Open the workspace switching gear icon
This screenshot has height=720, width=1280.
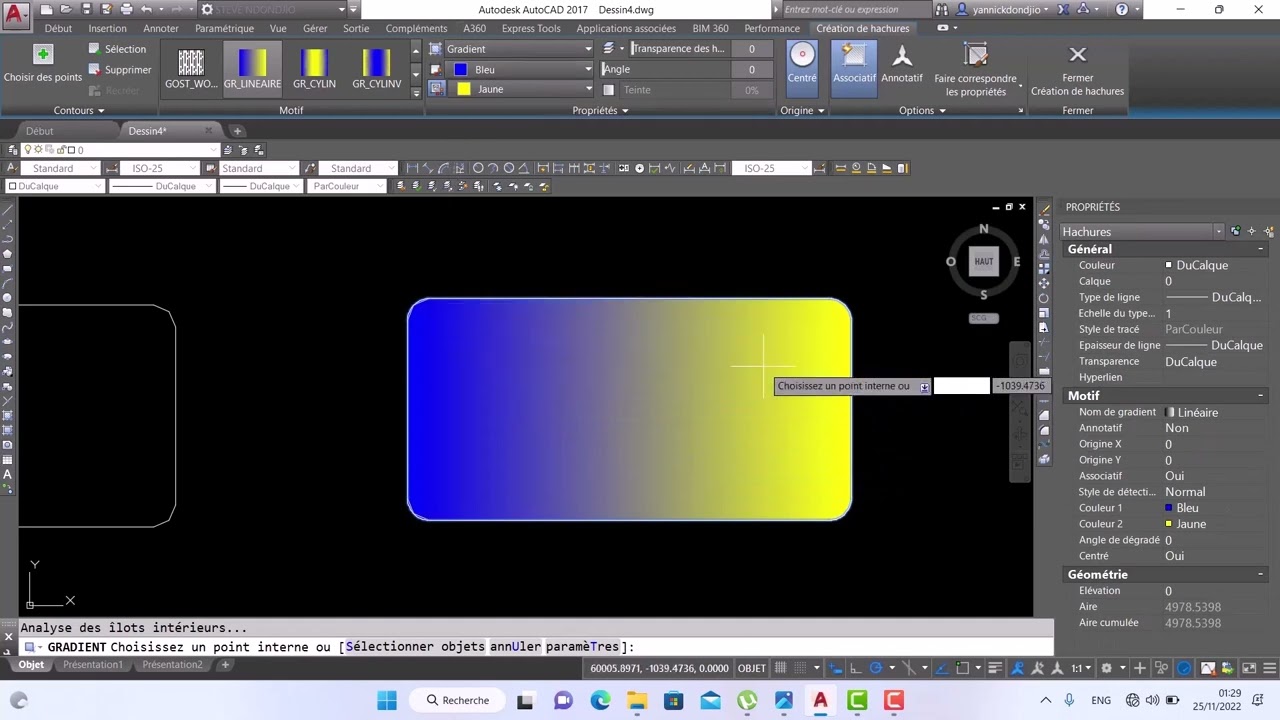click(x=1106, y=668)
